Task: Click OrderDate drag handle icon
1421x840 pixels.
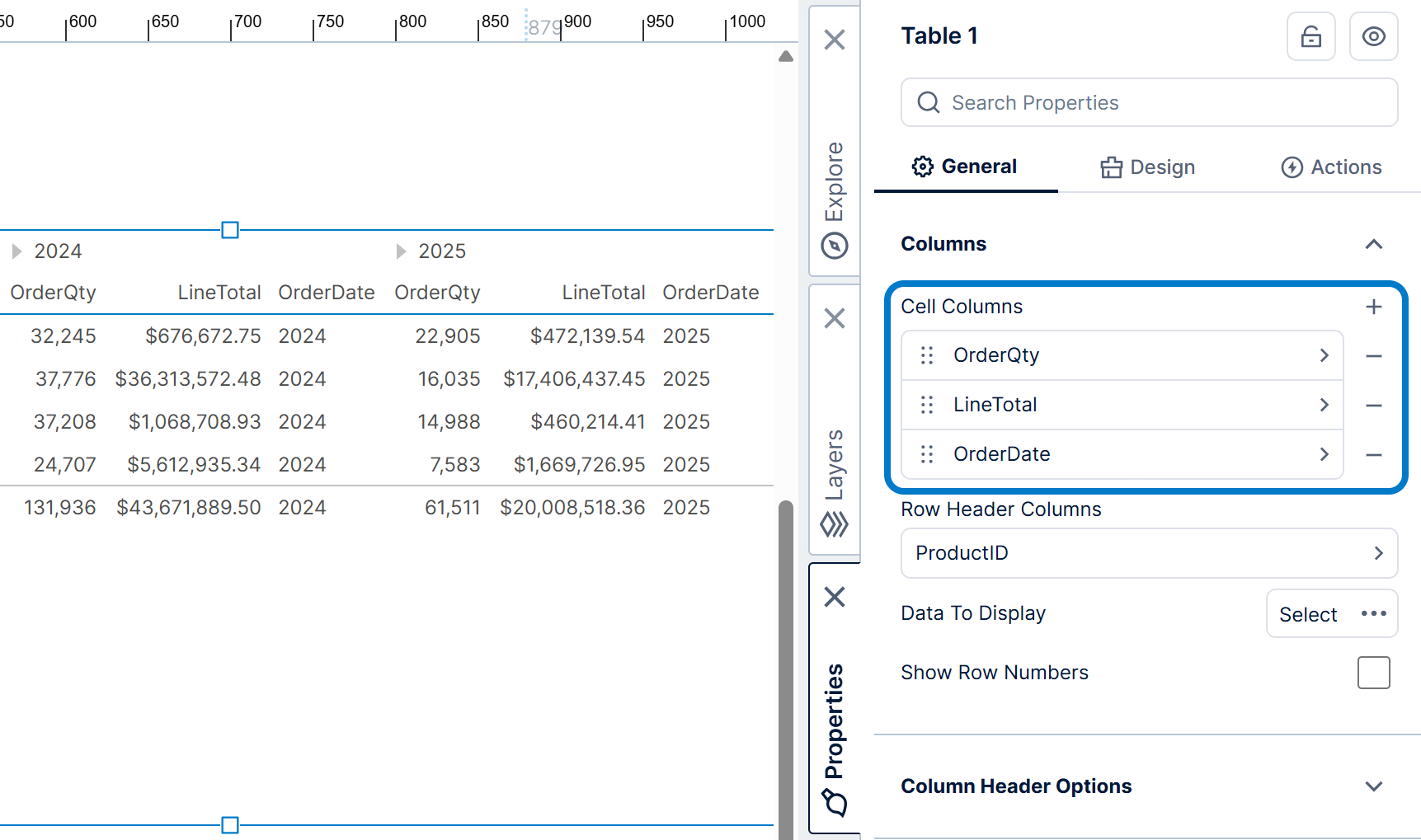Action: pyautogui.click(x=927, y=454)
